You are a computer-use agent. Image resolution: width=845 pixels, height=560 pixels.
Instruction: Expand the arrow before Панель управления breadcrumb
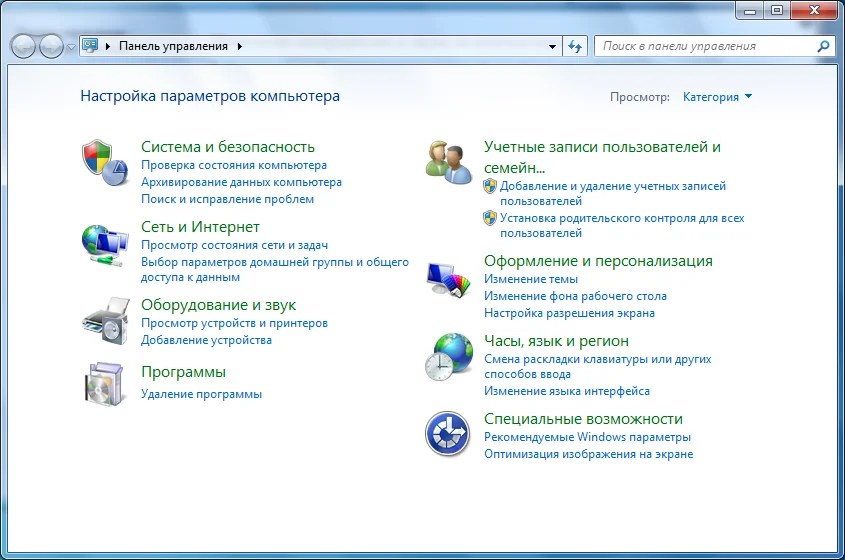108,46
